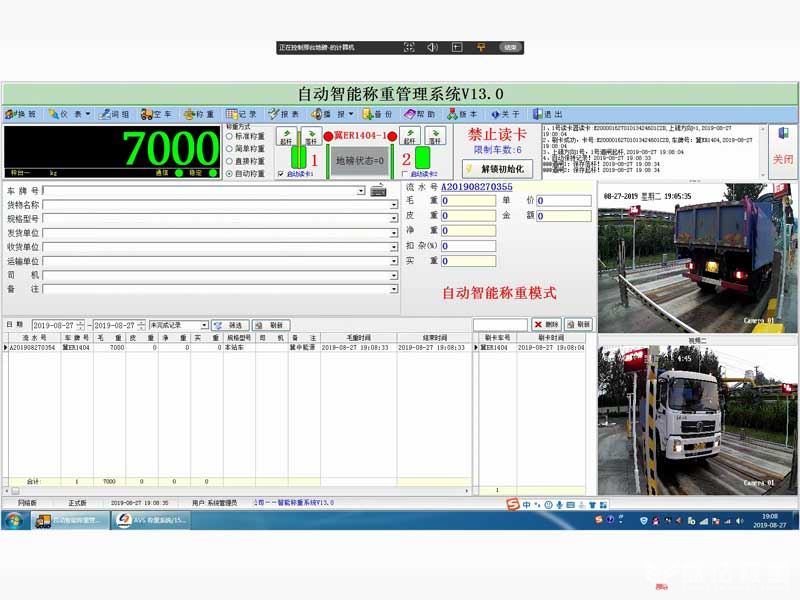Select the 标准称重 radio button
Screen dimensions: 800x600
pos(229,136)
